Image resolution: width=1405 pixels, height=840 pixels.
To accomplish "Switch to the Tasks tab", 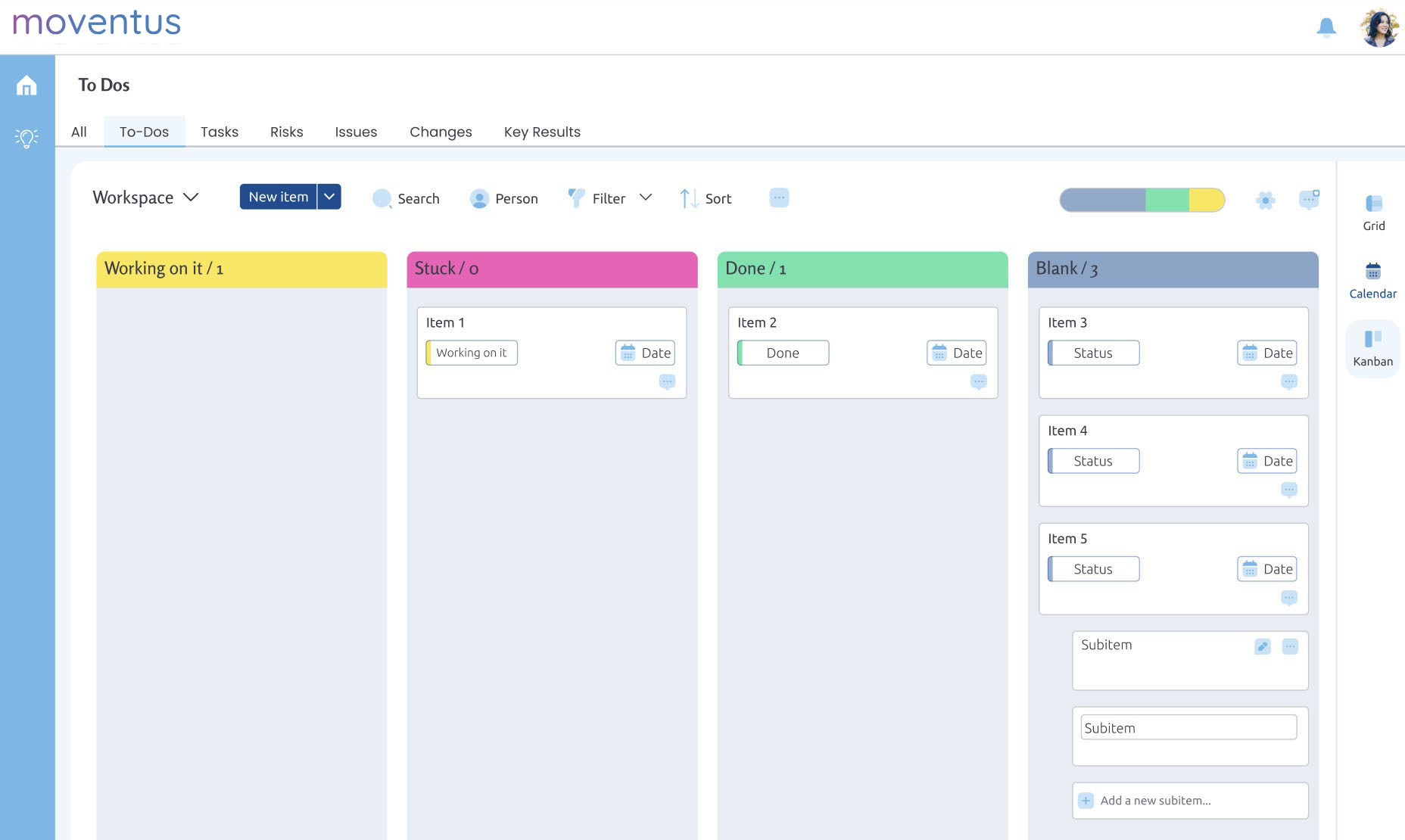I will (x=220, y=132).
